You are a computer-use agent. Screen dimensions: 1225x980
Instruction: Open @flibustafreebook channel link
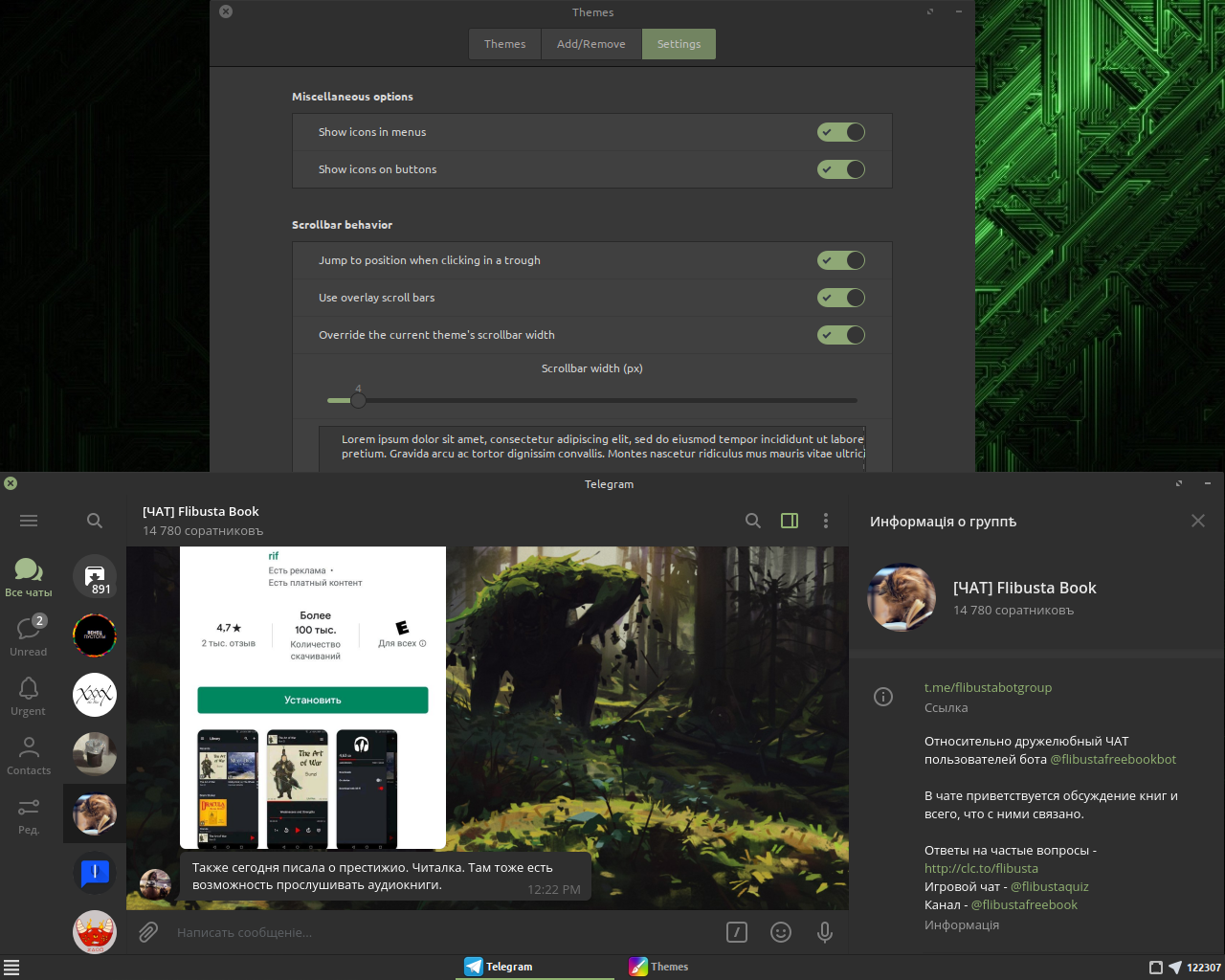coord(1024,904)
